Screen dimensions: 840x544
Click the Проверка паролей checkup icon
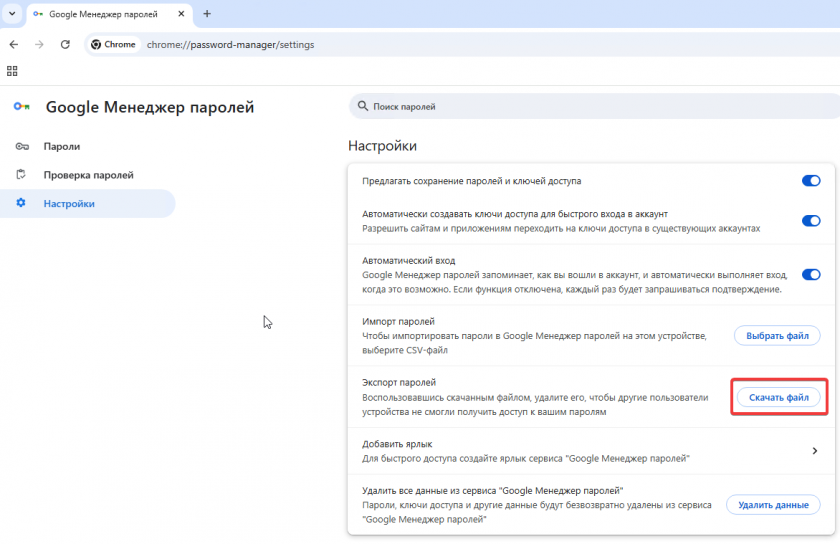point(22,175)
